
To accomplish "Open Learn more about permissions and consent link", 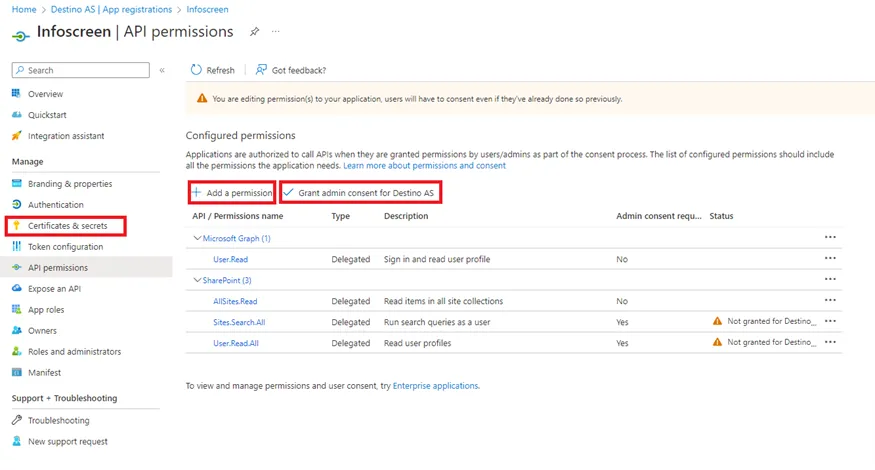I will [x=424, y=166].
